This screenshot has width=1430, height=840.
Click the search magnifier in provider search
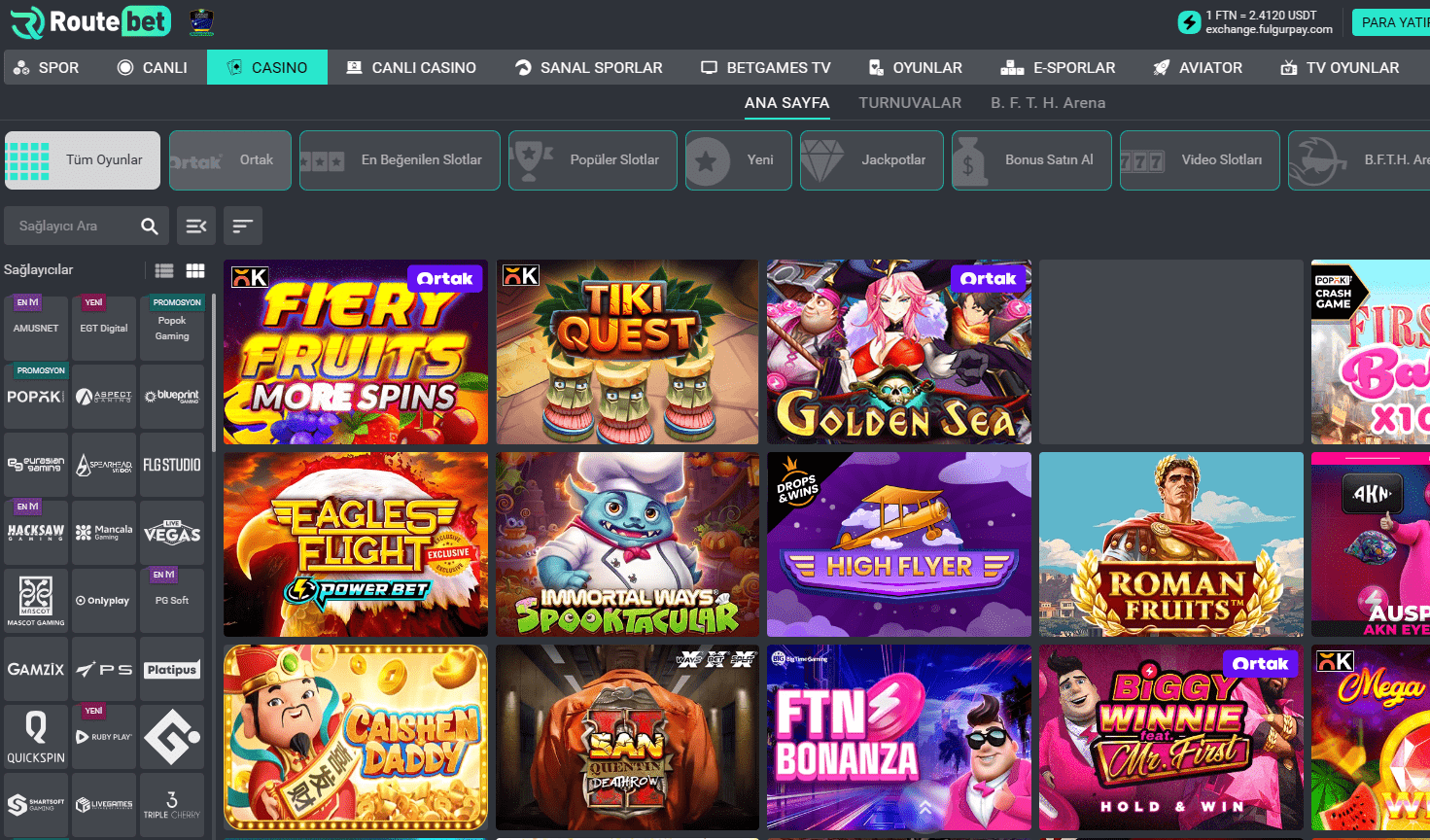coord(150,226)
